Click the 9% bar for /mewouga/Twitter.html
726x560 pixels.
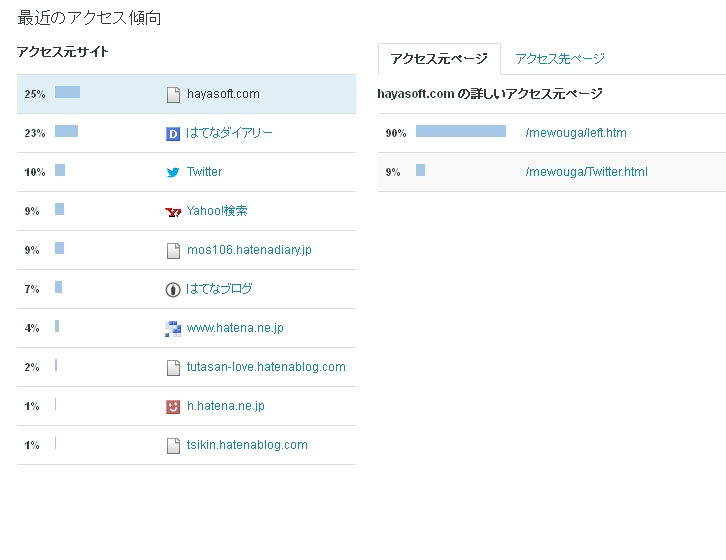tap(420, 170)
